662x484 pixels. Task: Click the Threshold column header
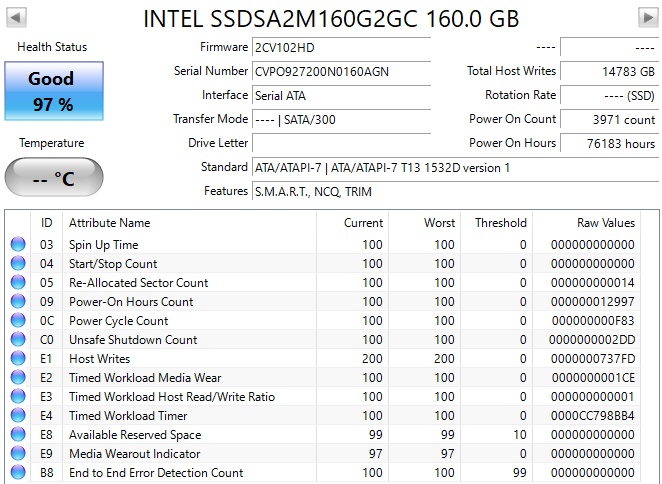pos(496,223)
